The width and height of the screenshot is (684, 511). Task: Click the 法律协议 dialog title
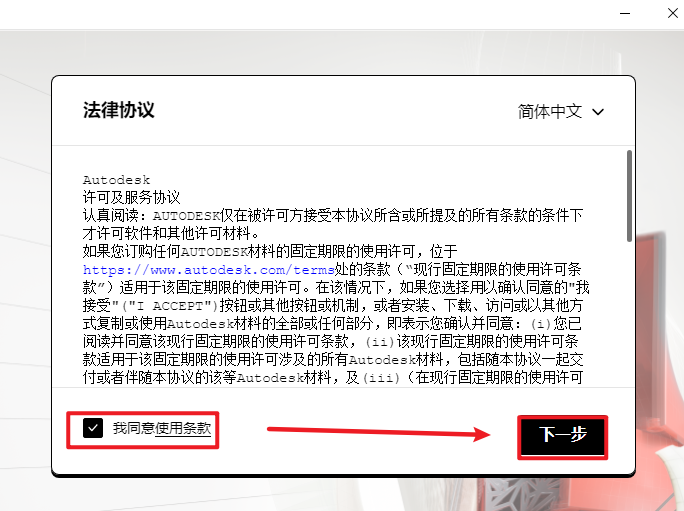[x=118, y=110]
